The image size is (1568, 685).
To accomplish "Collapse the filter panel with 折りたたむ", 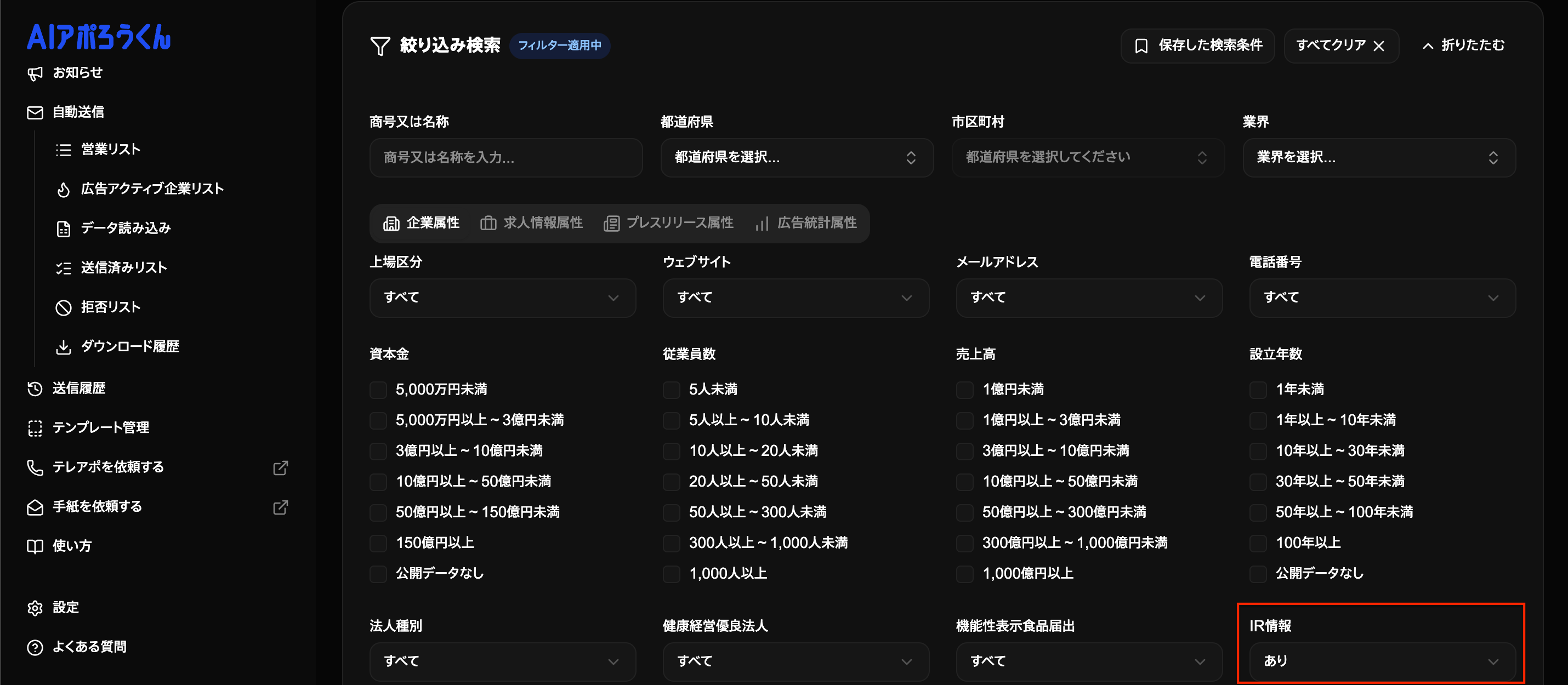I will click(x=1463, y=45).
